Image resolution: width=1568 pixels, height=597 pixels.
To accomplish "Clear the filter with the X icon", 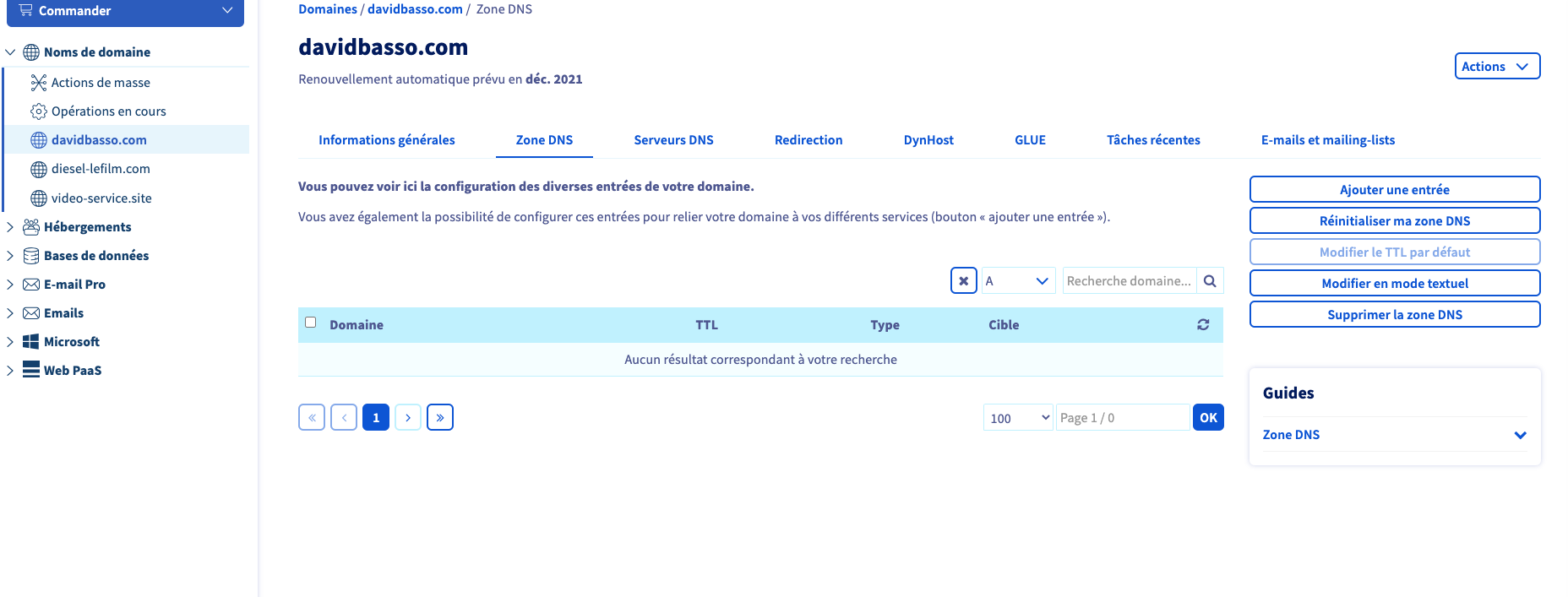I will coord(963,281).
